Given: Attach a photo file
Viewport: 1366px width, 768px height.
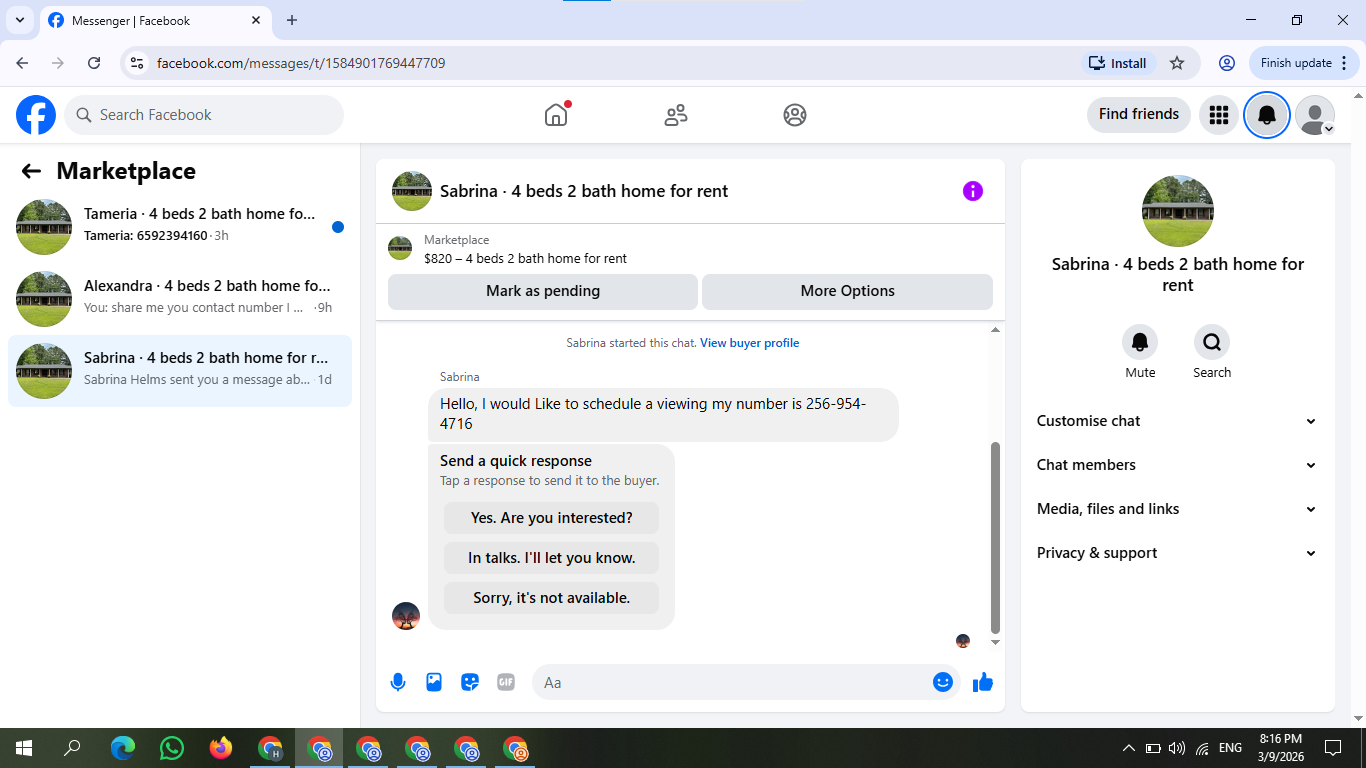Looking at the screenshot, I should tap(434, 682).
